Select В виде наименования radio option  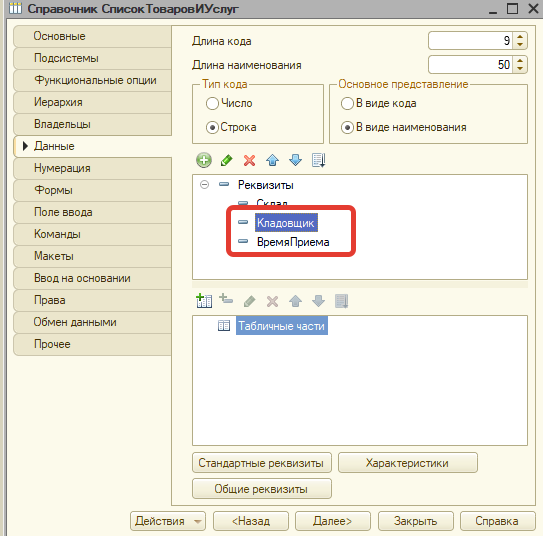click(x=347, y=127)
